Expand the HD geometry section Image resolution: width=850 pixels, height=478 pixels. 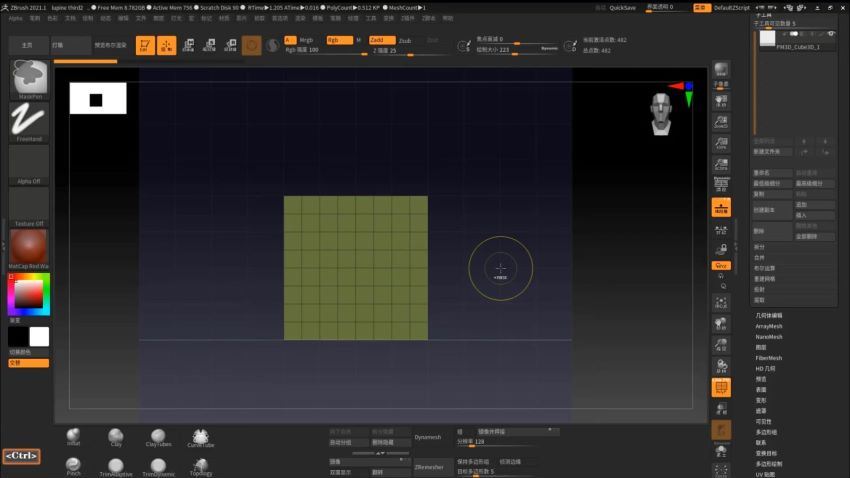point(765,369)
